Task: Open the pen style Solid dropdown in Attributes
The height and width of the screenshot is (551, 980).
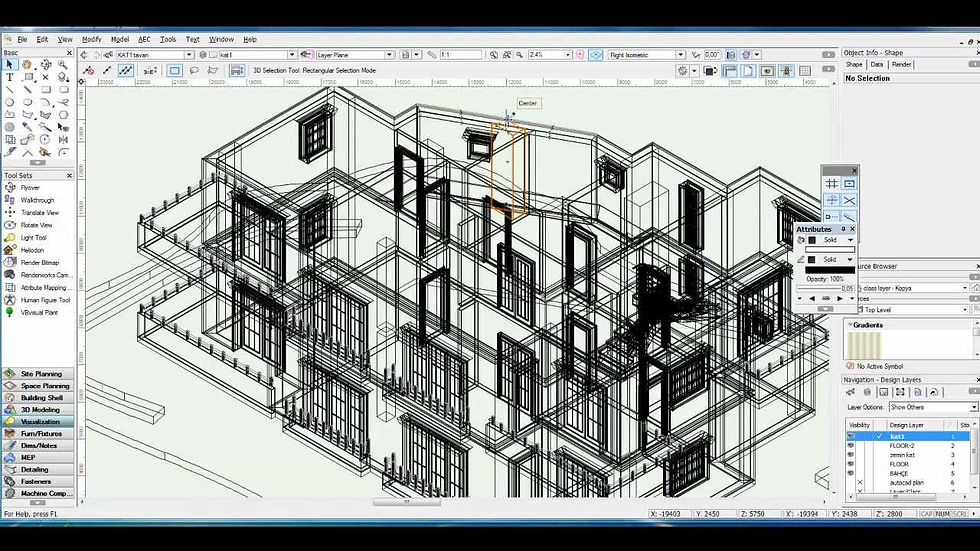Action: point(849,259)
